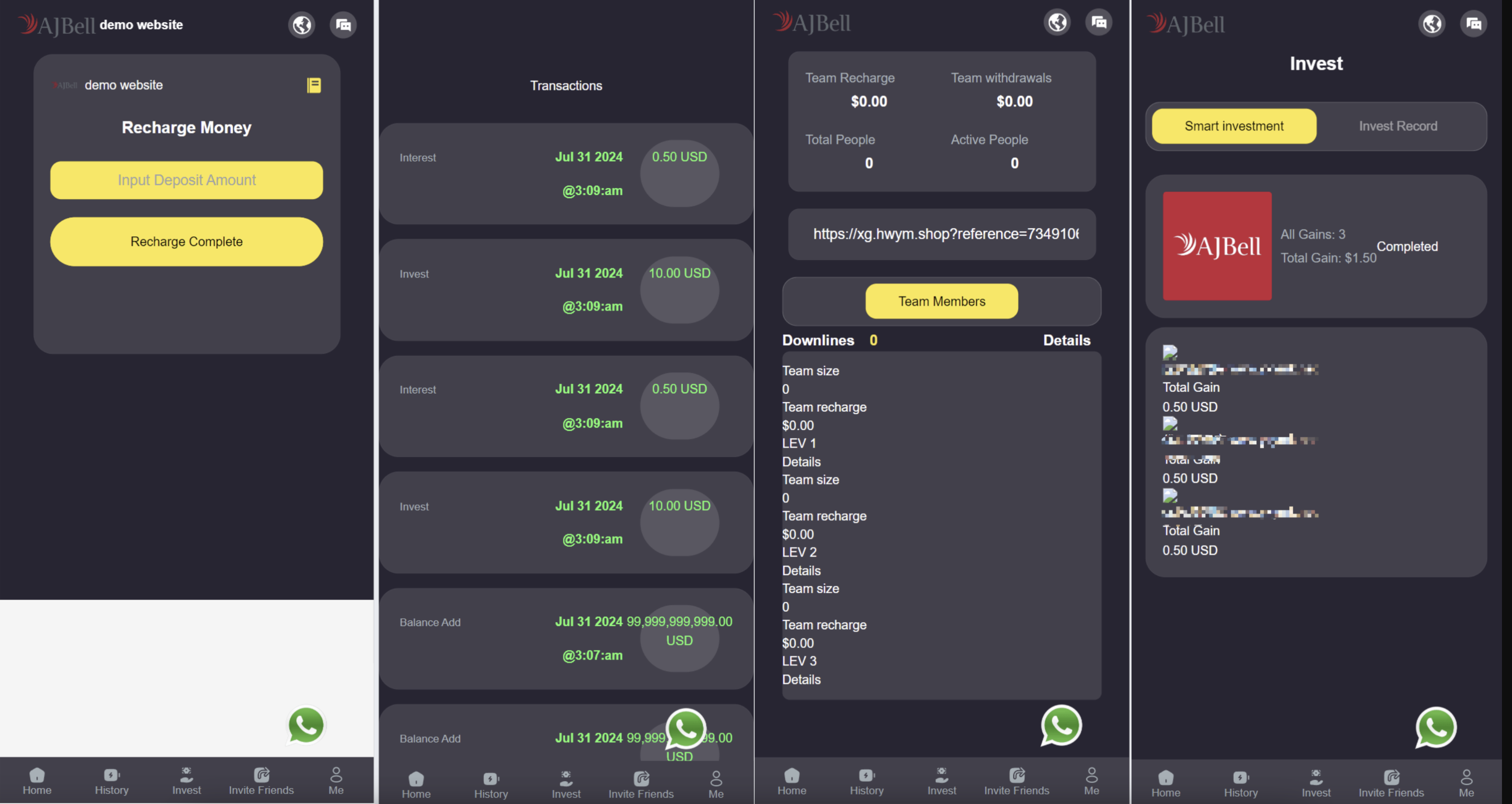Click the Team Members button
The image size is (1512, 804).
click(942, 301)
